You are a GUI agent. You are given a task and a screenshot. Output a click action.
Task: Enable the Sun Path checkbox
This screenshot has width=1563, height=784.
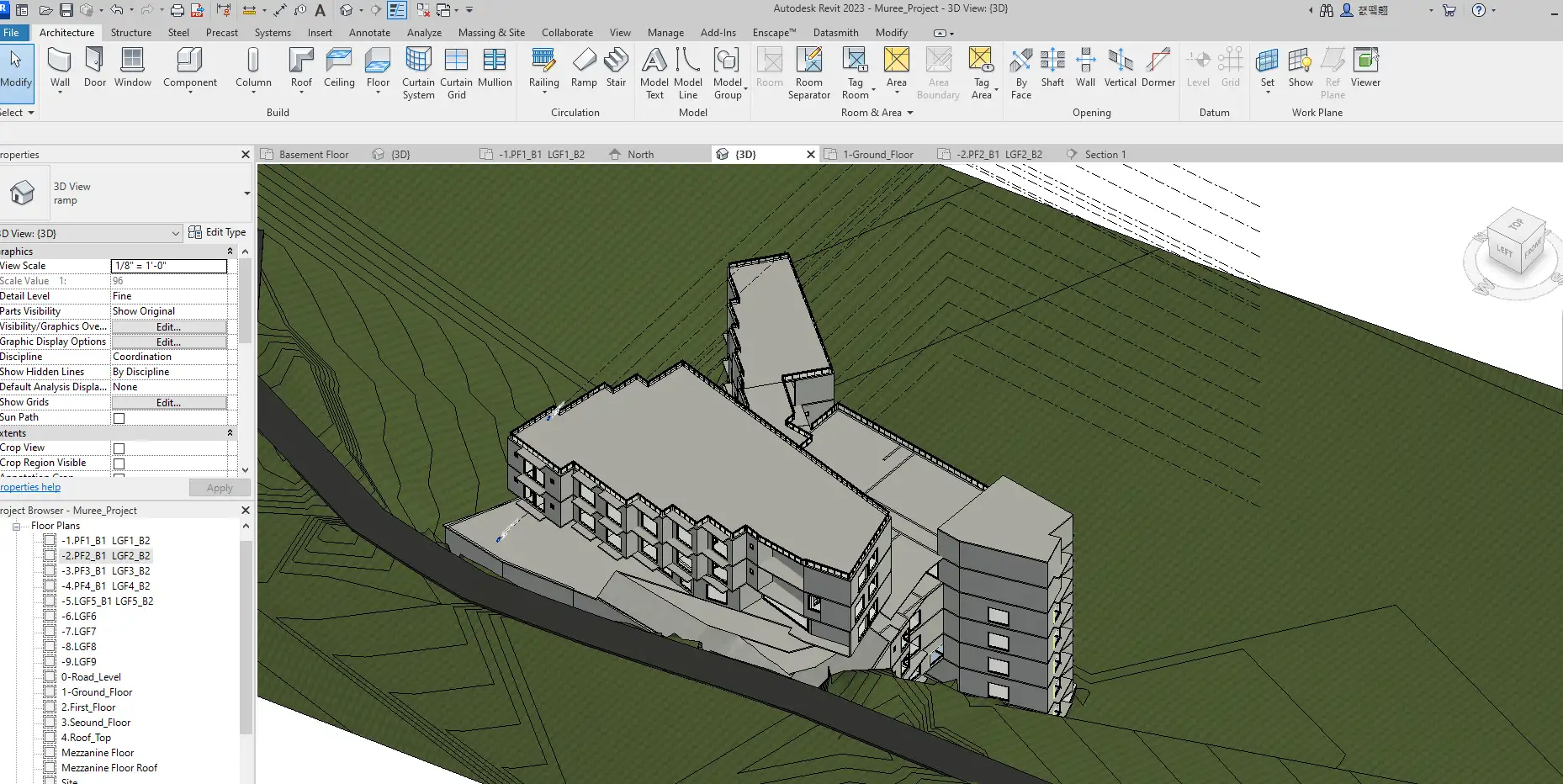pyautogui.click(x=119, y=418)
